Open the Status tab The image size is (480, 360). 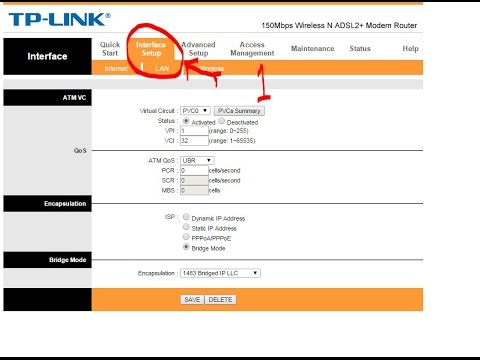point(360,49)
